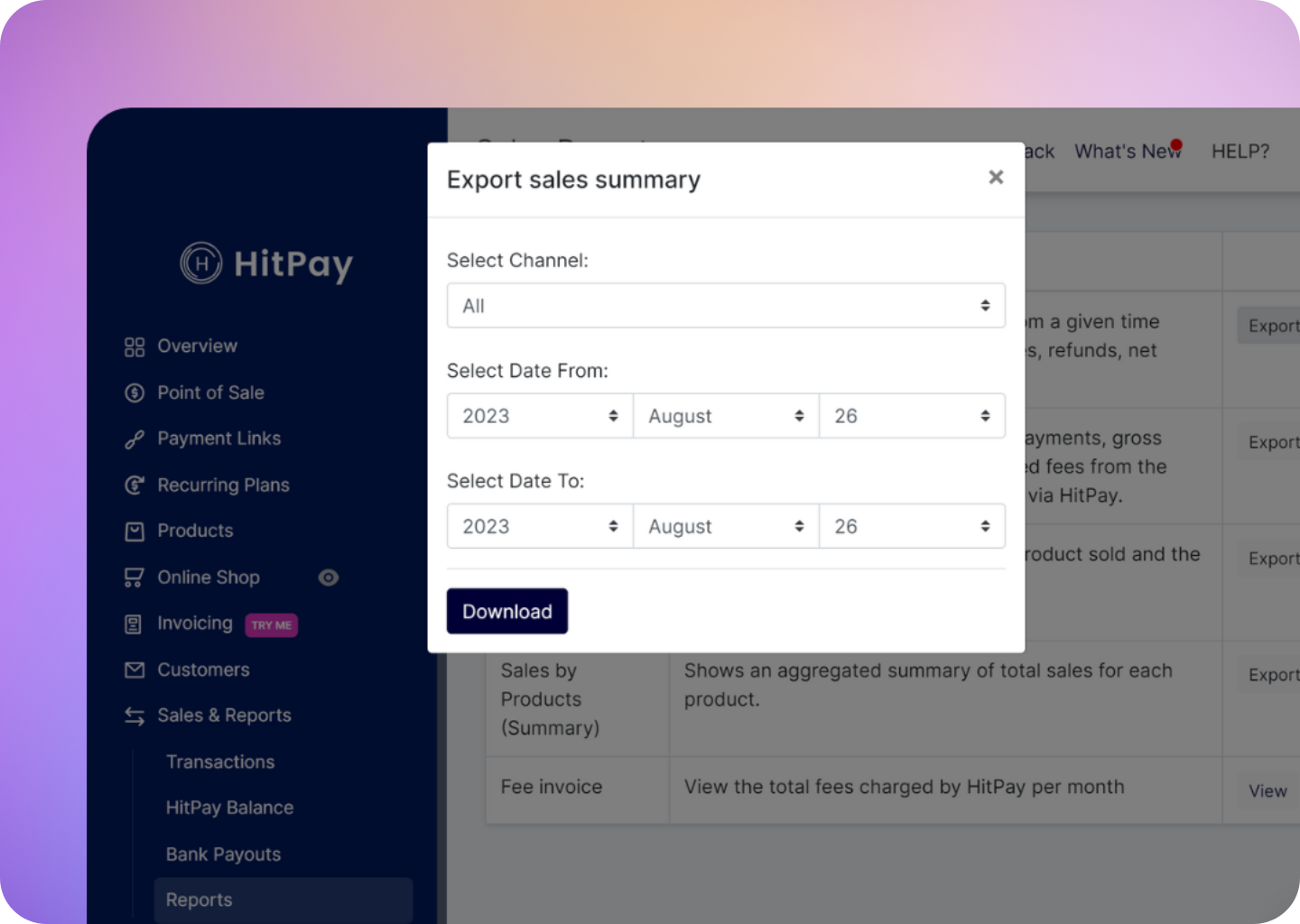Open Customers in the sidebar
1300x924 pixels.
pos(203,670)
